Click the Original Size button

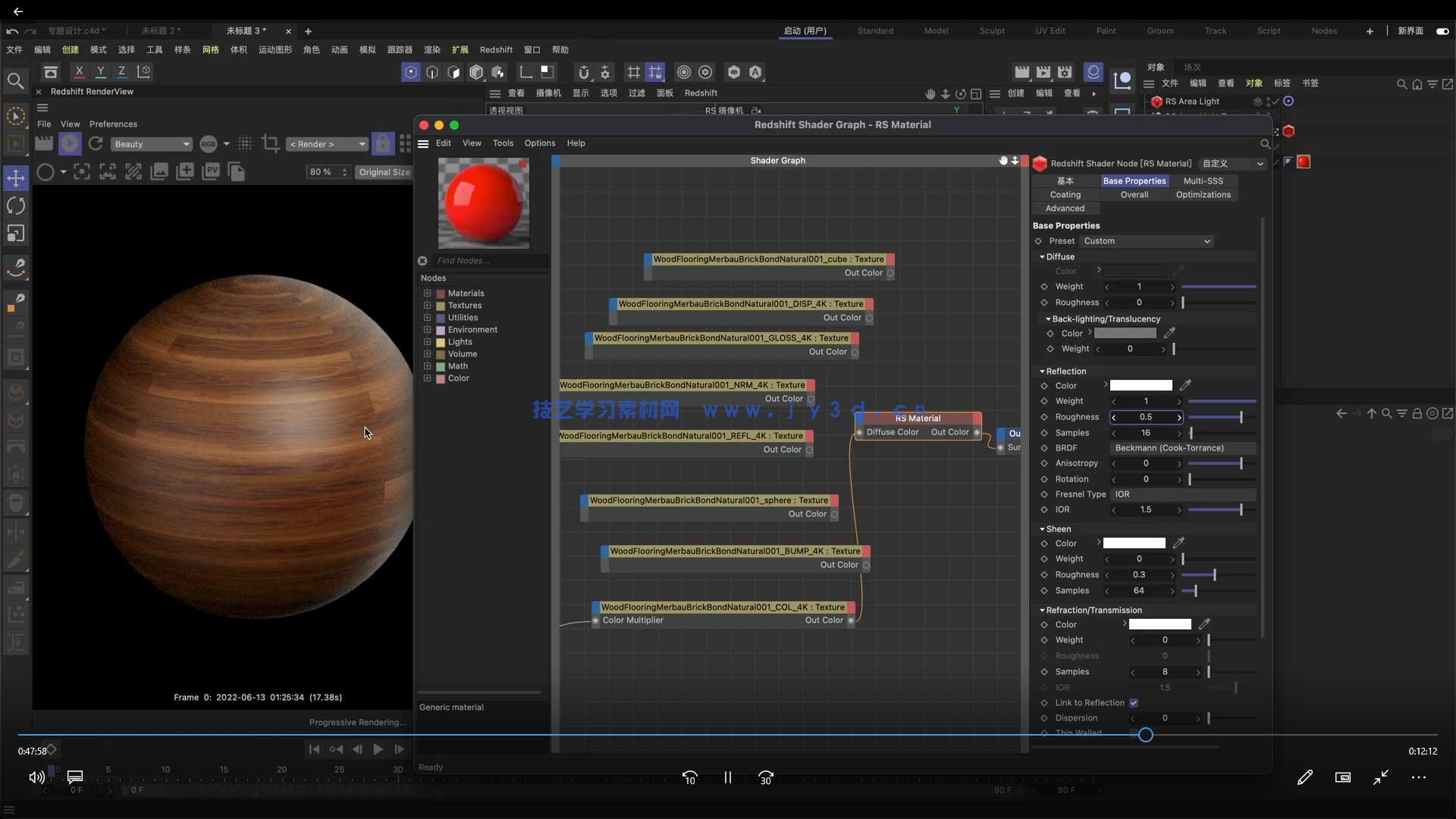click(x=384, y=172)
